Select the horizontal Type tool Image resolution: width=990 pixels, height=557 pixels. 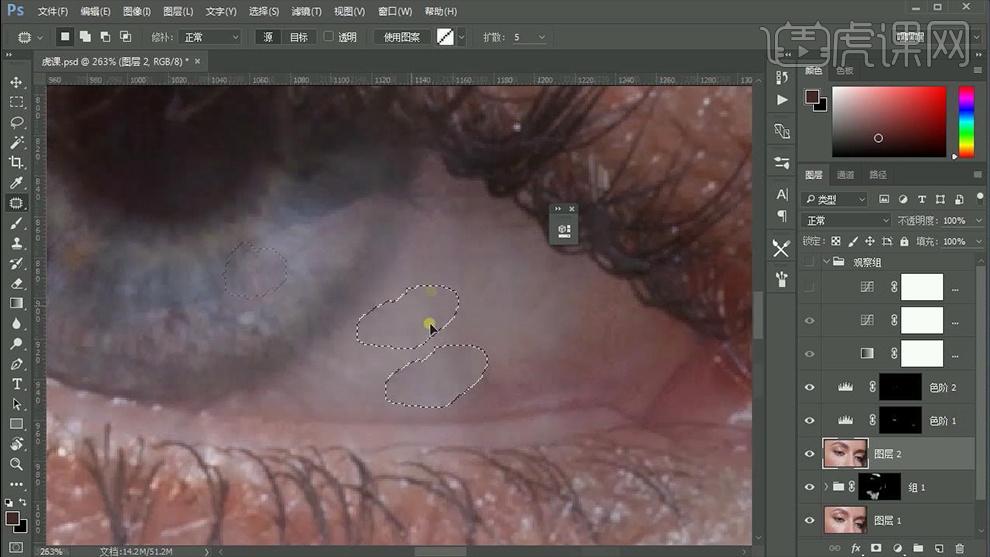[x=17, y=384]
